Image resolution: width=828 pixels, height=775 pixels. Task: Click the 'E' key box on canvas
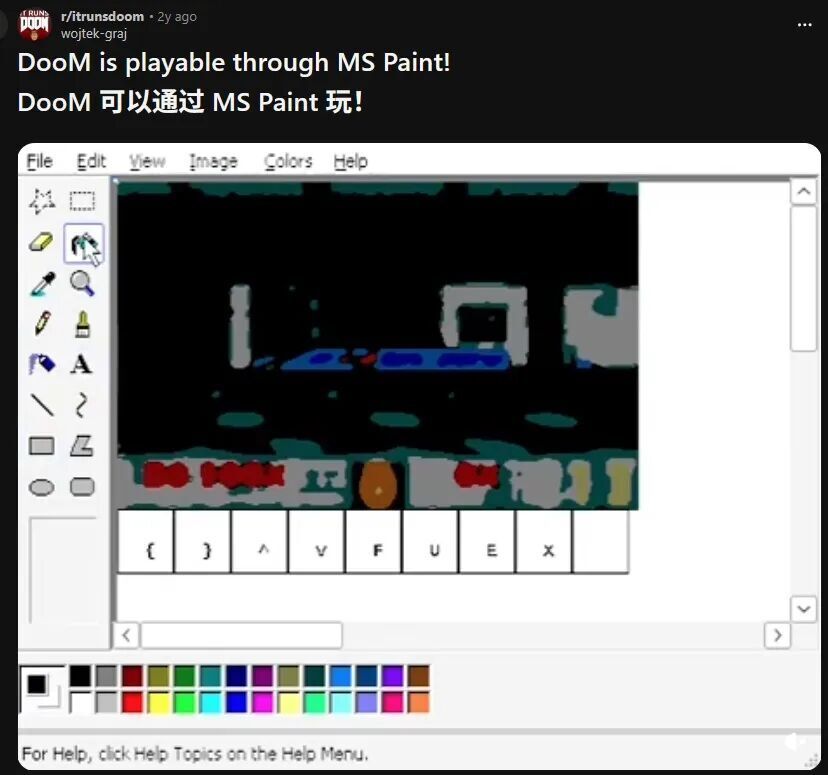click(x=488, y=542)
